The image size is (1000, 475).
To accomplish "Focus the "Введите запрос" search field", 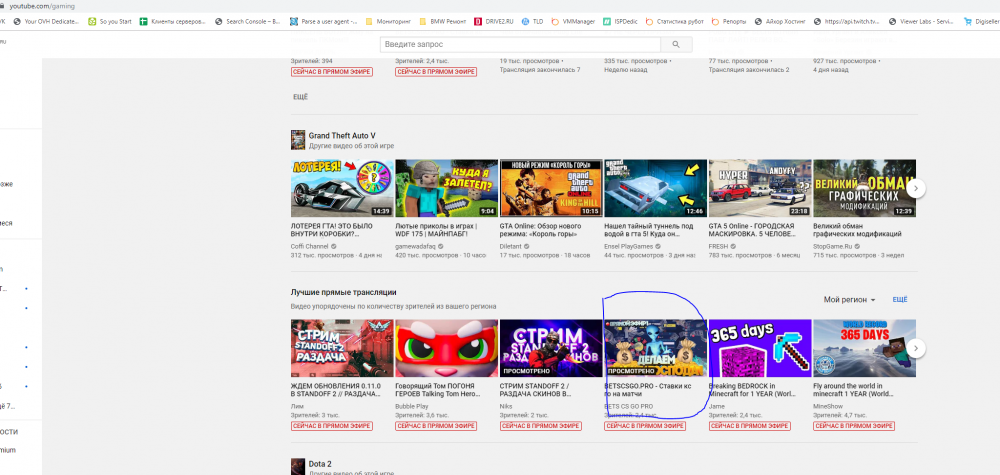I will click(x=520, y=45).
